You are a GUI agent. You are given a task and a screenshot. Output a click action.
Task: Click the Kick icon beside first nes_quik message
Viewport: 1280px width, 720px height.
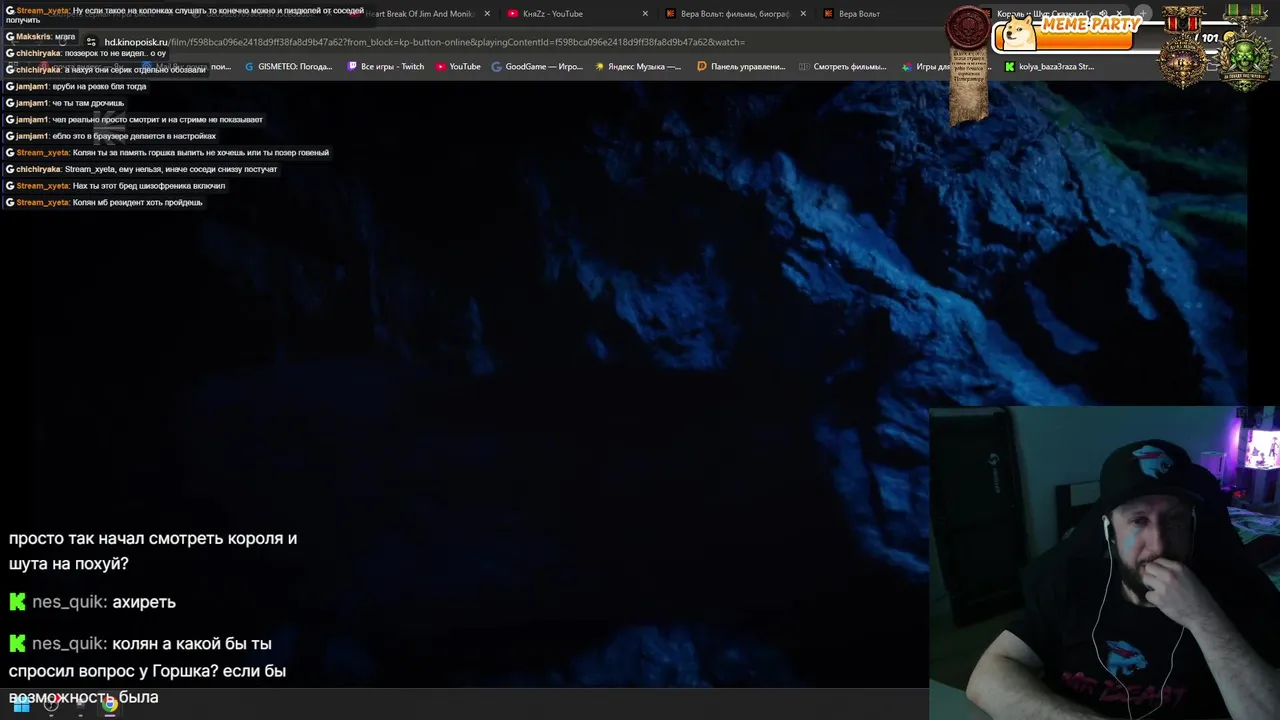(17, 602)
